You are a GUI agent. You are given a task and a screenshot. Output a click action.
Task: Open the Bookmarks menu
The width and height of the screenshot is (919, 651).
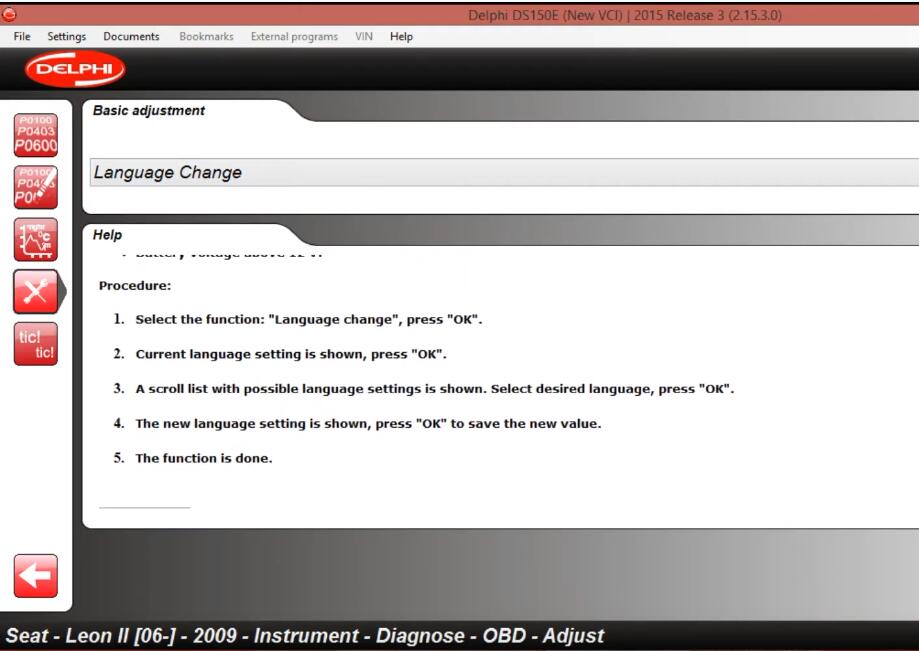tap(206, 36)
